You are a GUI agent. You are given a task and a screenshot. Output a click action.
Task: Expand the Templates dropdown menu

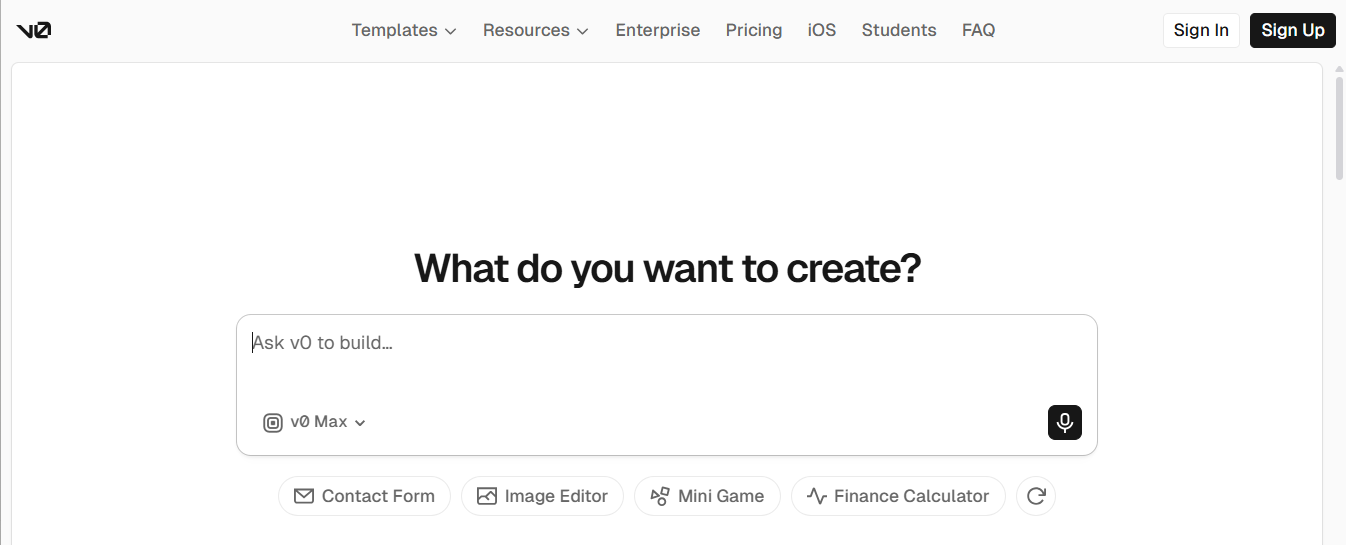[x=403, y=30]
